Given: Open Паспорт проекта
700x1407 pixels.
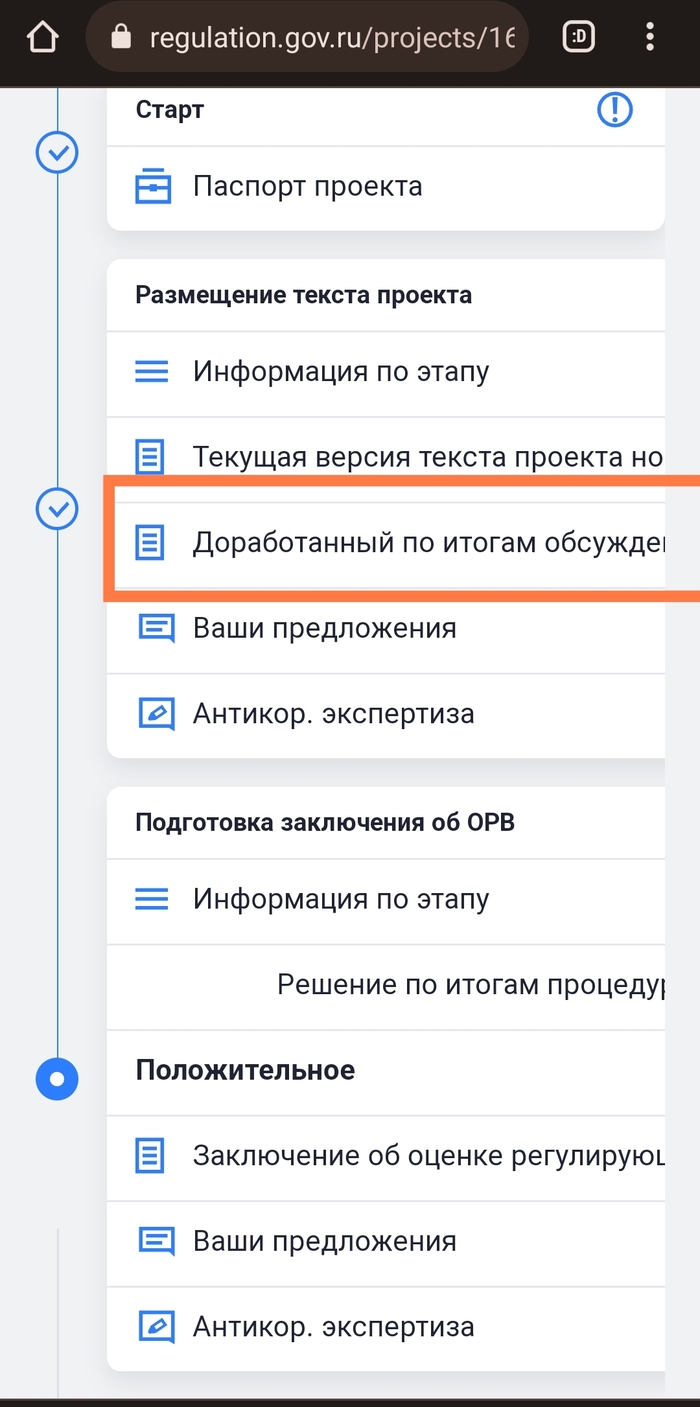Looking at the screenshot, I should pyautogui.click(x=307, y=186).
